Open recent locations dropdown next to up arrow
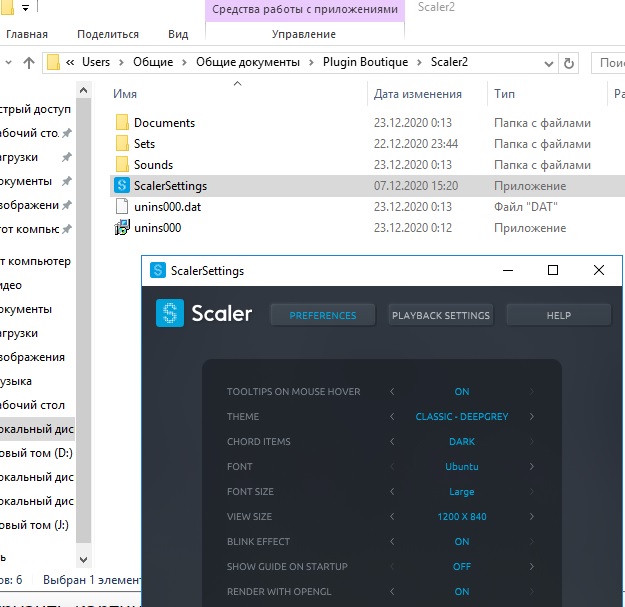Viewport: 625px width, 607px height. click(8, 63)
